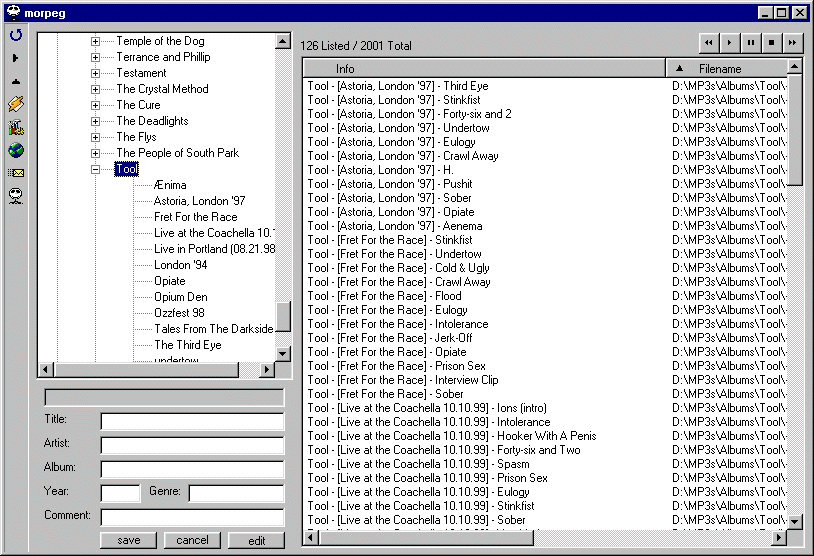Click the morpeg title bar skull icon
This screenshot has width=814, height=556.
(x=13, y=12)
